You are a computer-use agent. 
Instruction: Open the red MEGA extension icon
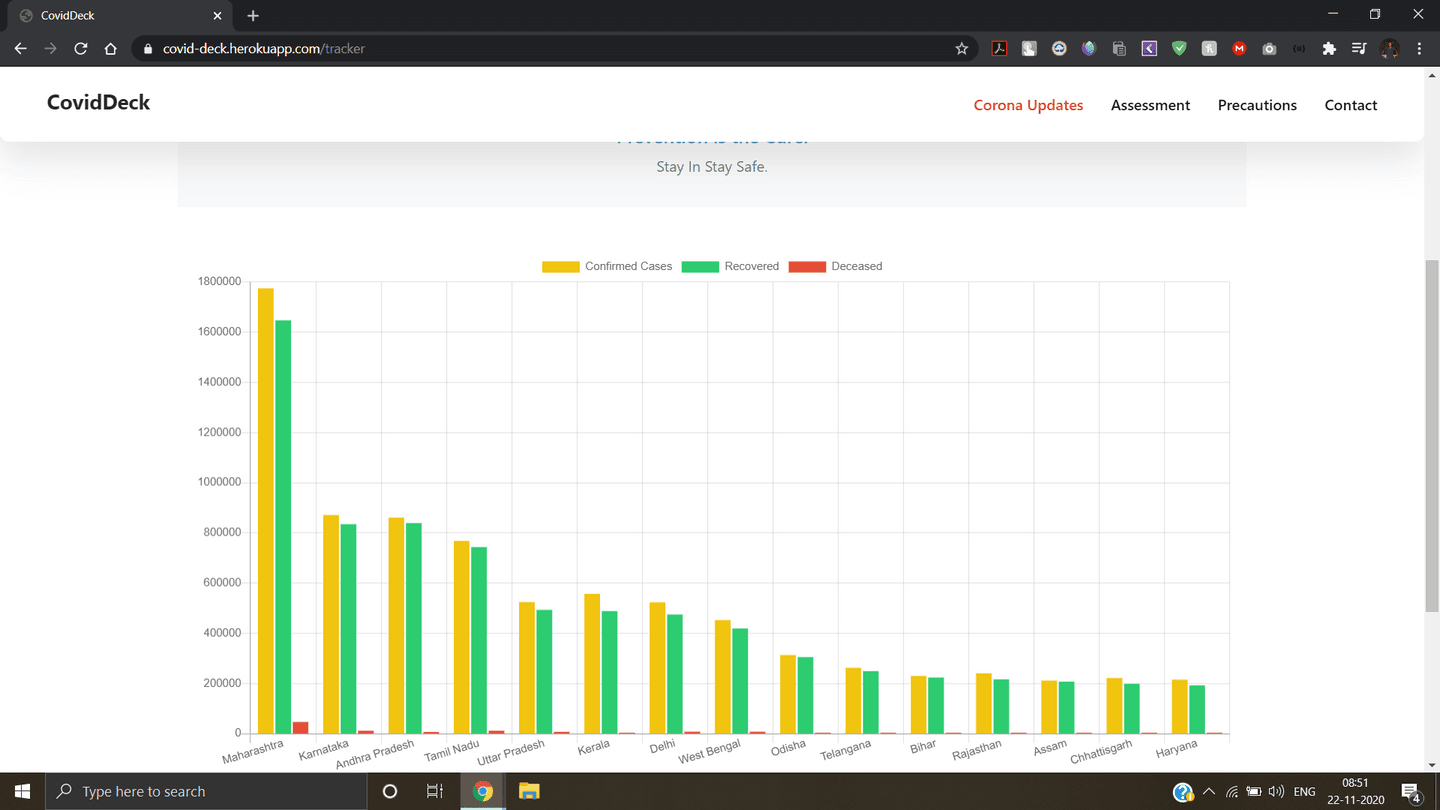(1239, 48)
